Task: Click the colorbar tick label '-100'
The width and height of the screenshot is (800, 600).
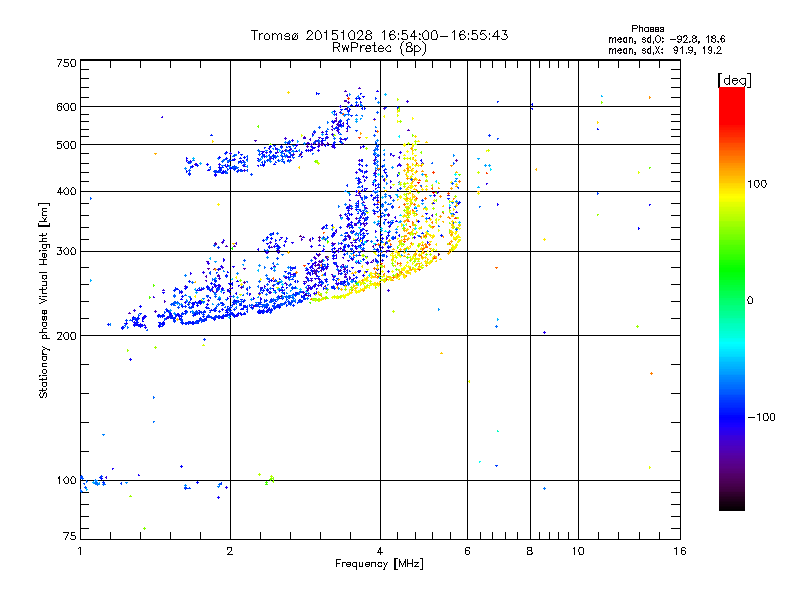Action: tap(761, 417)
